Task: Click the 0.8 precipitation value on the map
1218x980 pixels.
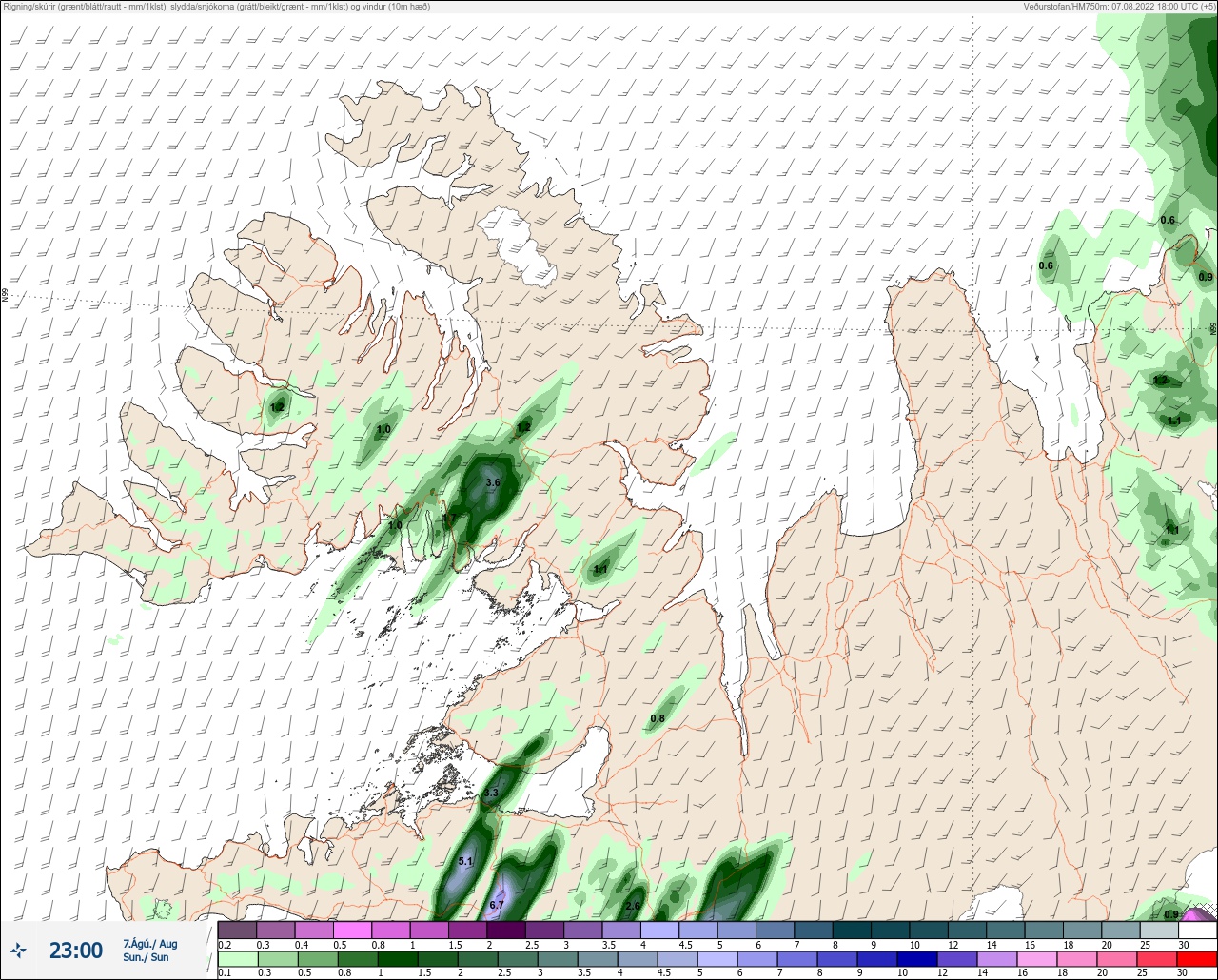Action: click(658, 717)
